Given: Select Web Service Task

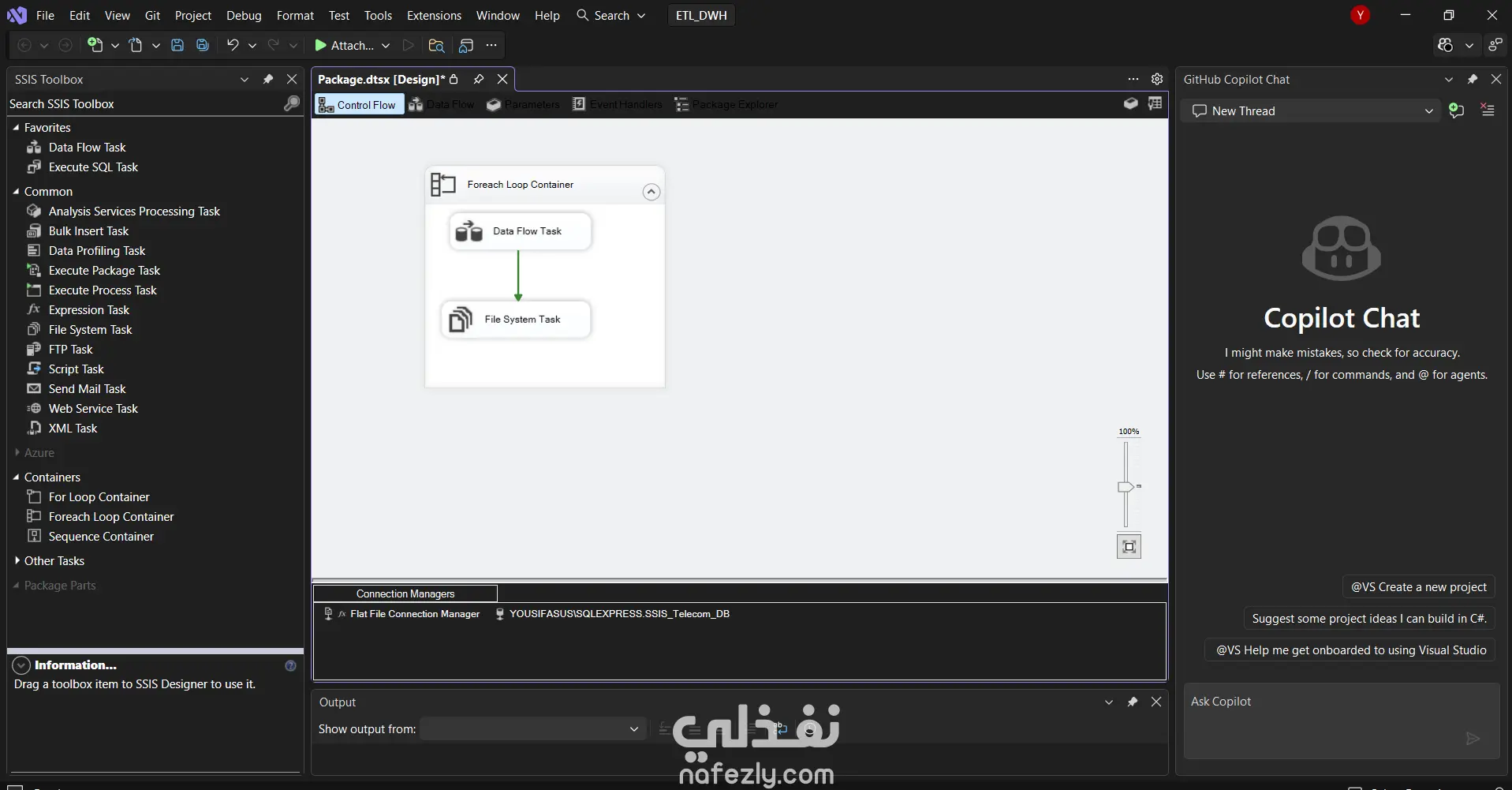Looking at the screenshot, I should (93, 409).
